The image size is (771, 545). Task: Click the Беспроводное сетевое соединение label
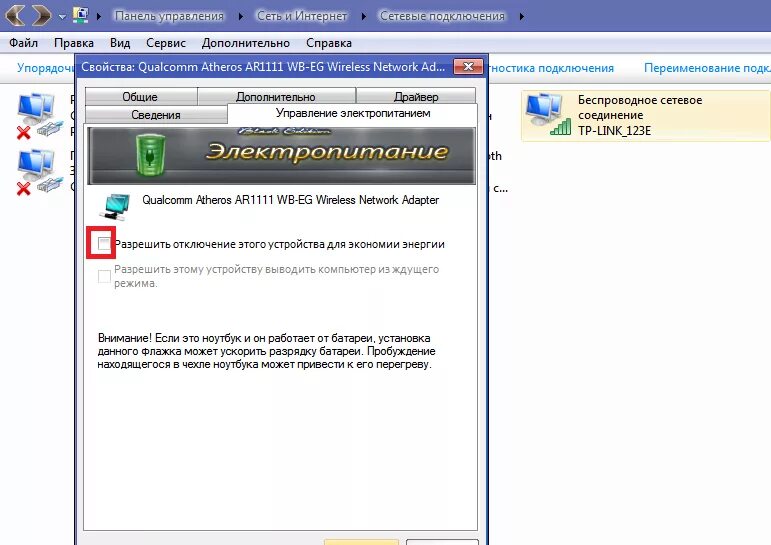640,107
